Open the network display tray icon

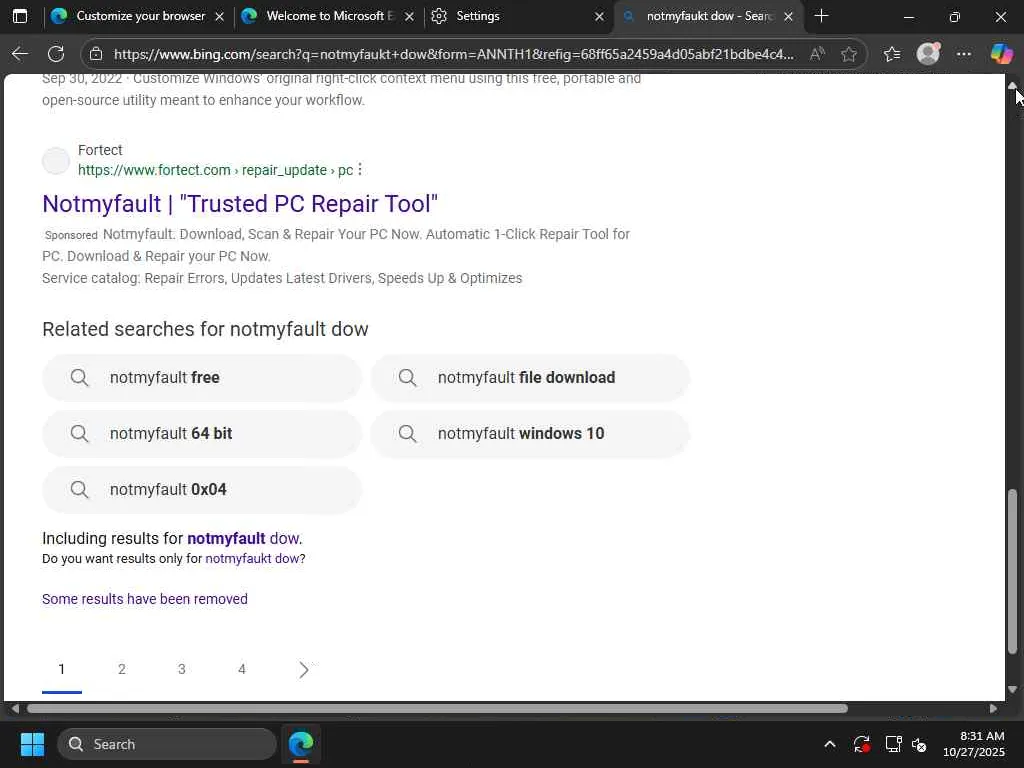pyautogui.click(x=893, y=744)
